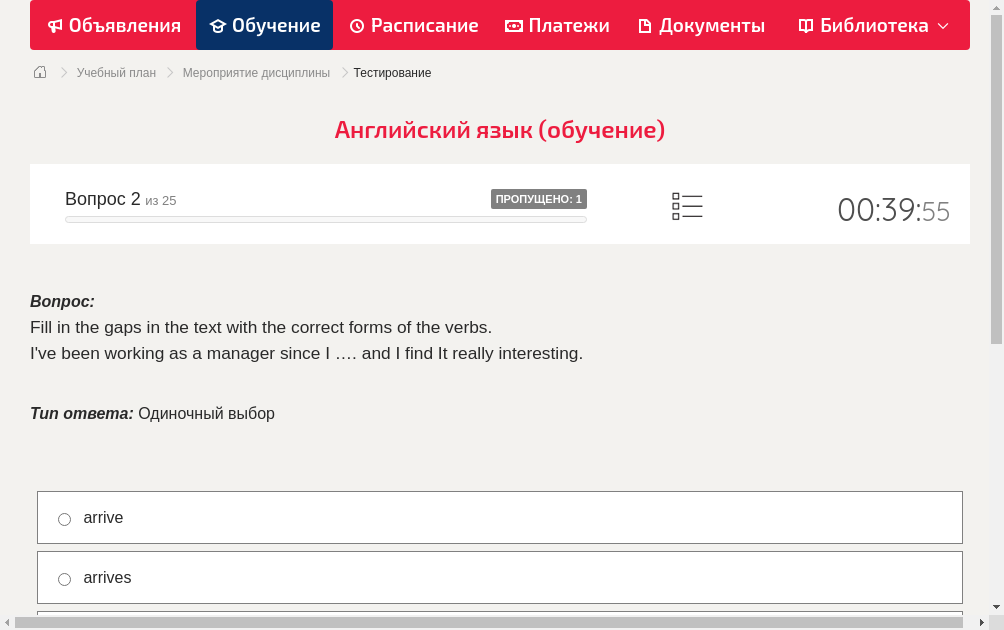Click the money icon beside Платежи
The height and width of the screenshot is (630, 1004).
[514, 26]
